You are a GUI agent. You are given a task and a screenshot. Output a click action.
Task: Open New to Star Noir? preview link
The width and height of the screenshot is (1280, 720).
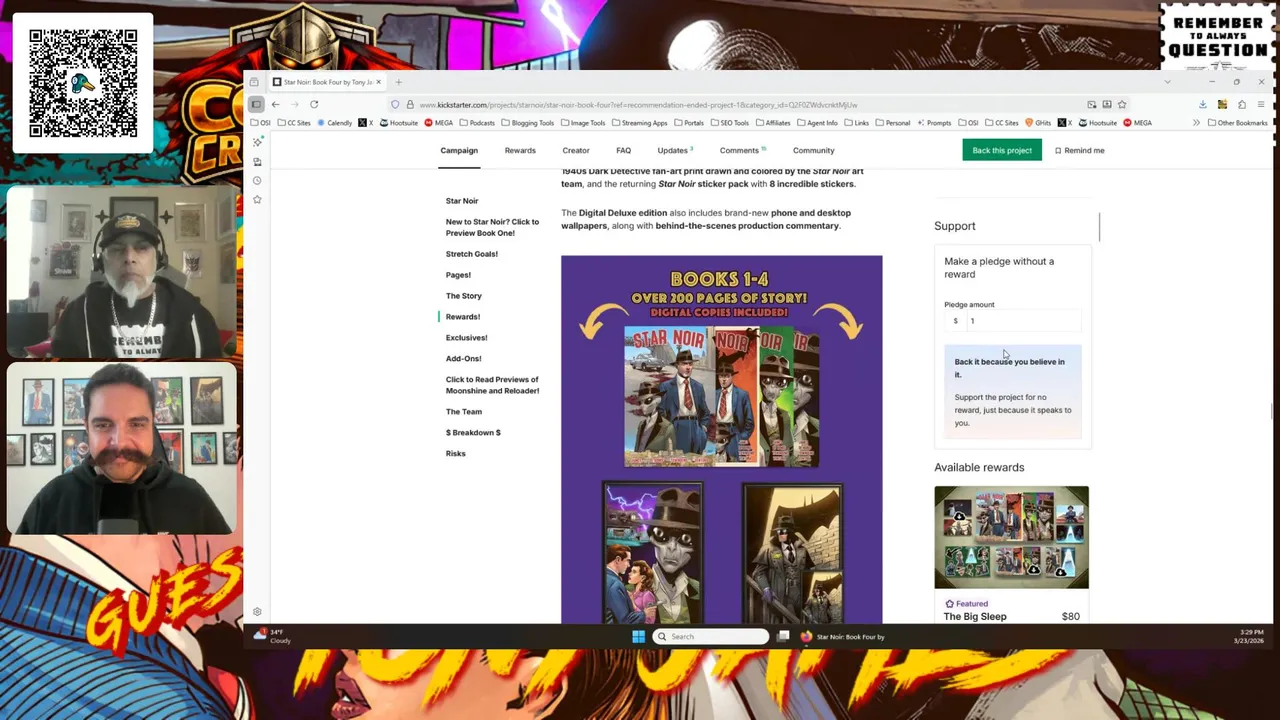[492, 227]
